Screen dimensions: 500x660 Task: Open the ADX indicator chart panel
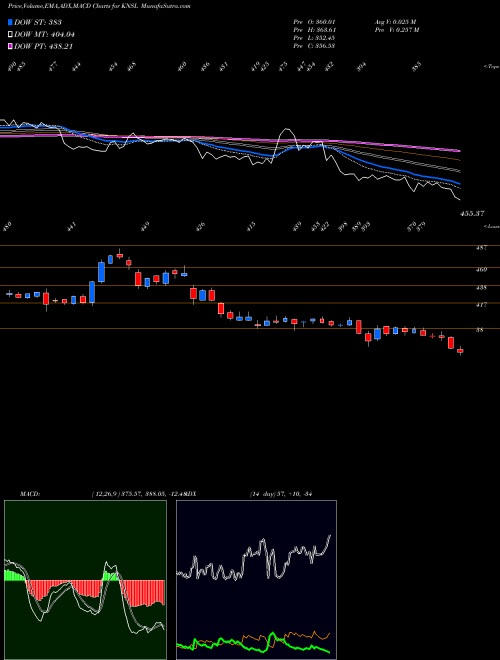pyautogui.click(x=256, y=580)
